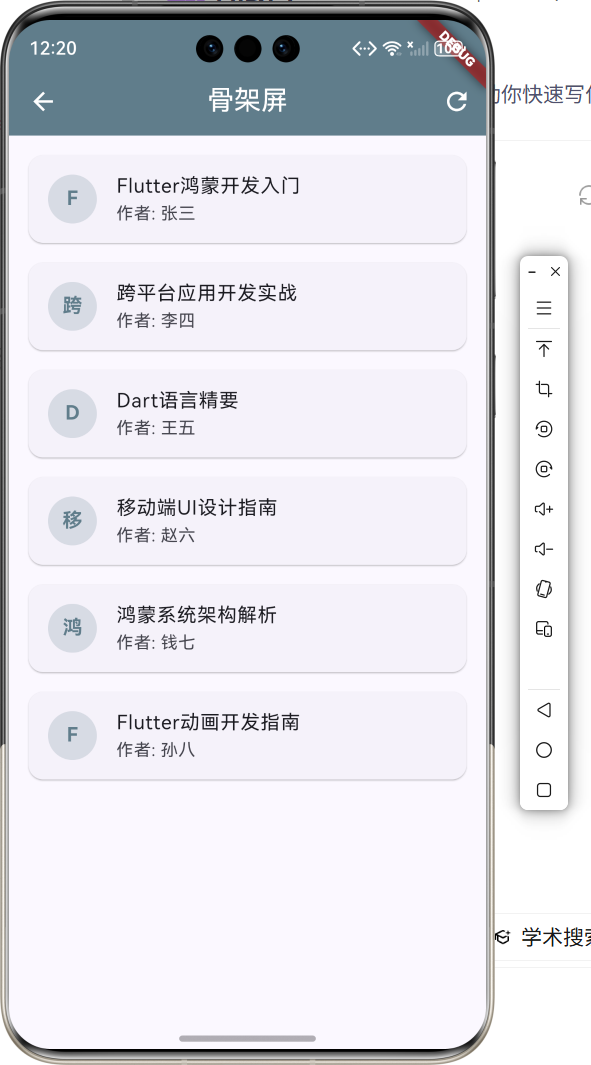Open the hamburger menu on the toolbar
Viewport: 591px width, 1065px height.
tap(544, 308)
